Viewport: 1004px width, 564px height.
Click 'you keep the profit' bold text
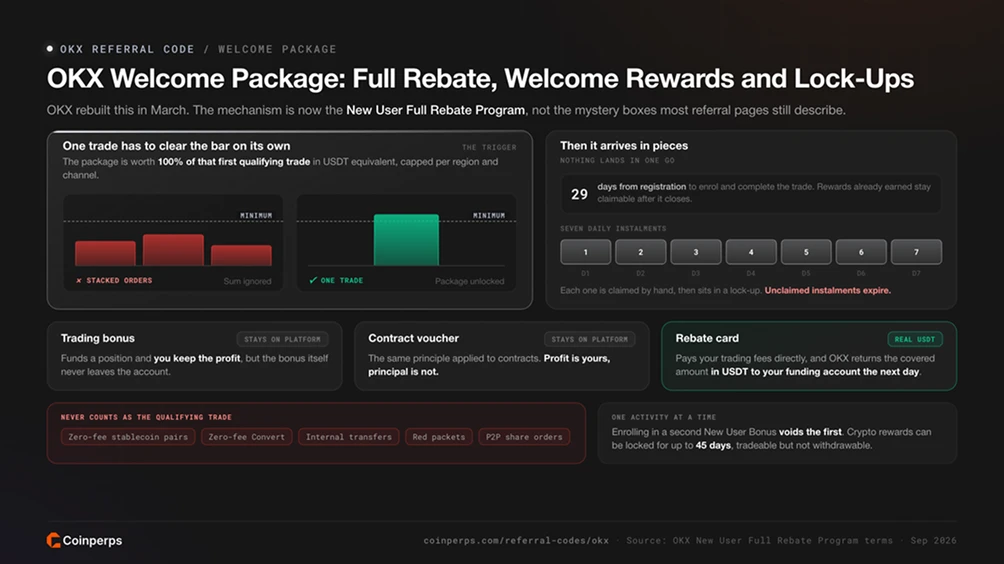point(197,358)
